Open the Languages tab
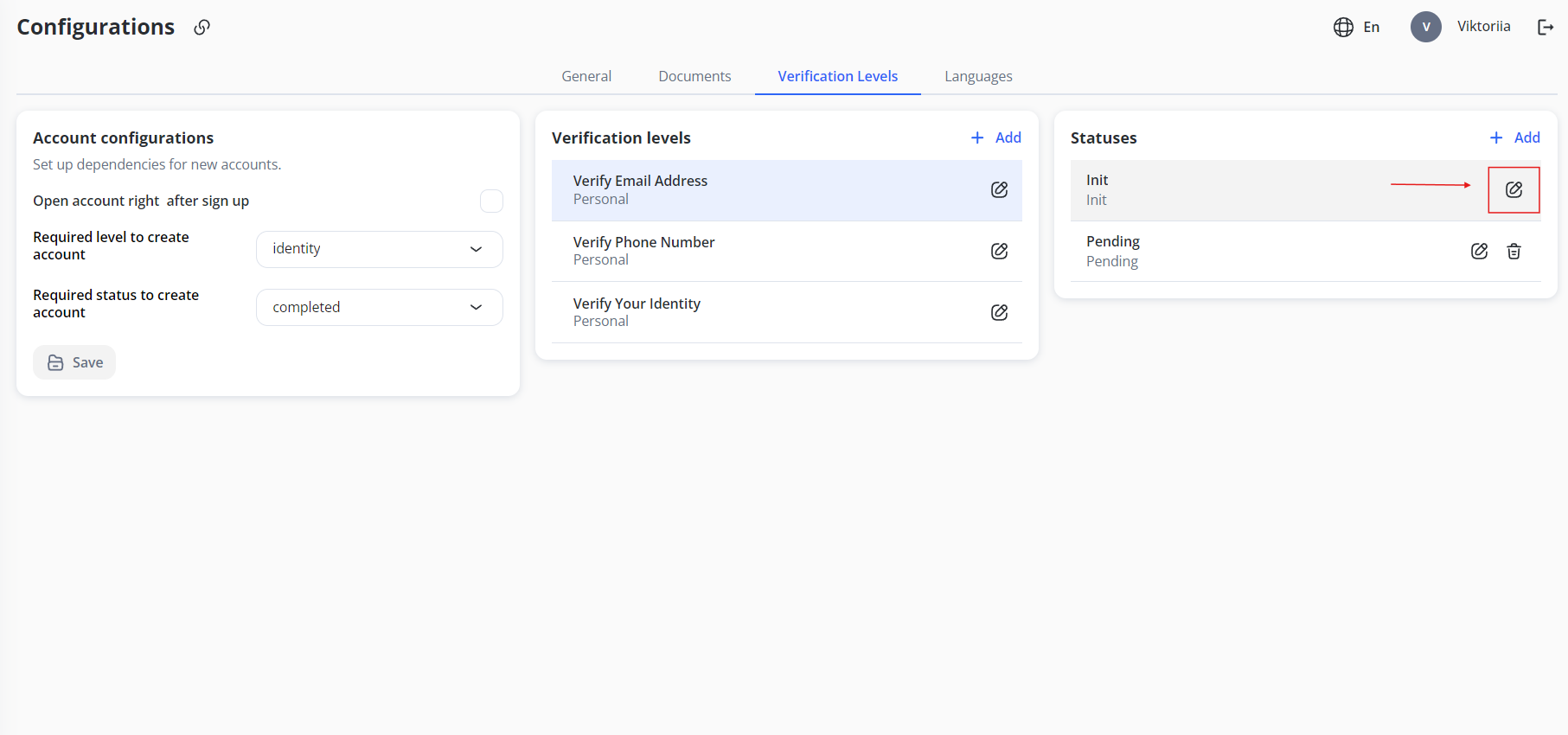Image resolution: width=1568 pixels, height=735 pixels. [x=978, y=76]
